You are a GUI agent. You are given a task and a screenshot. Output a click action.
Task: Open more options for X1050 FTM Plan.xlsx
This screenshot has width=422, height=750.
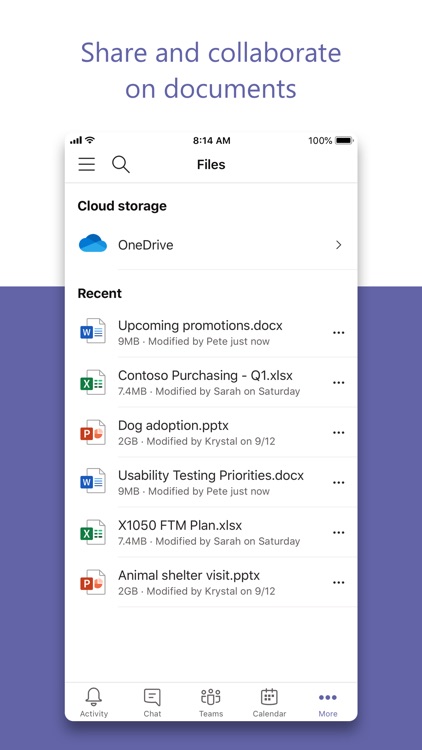click(339, 532)
